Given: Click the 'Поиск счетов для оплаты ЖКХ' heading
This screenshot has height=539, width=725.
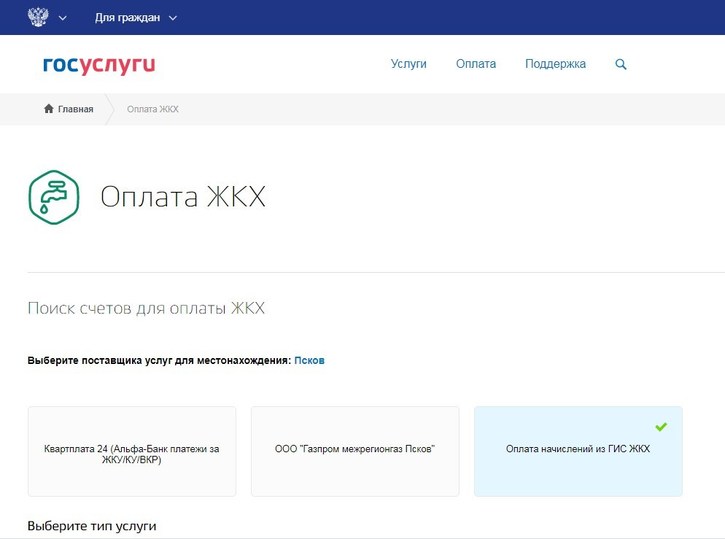Looking at the screenshot, I should tap(146, 308).
